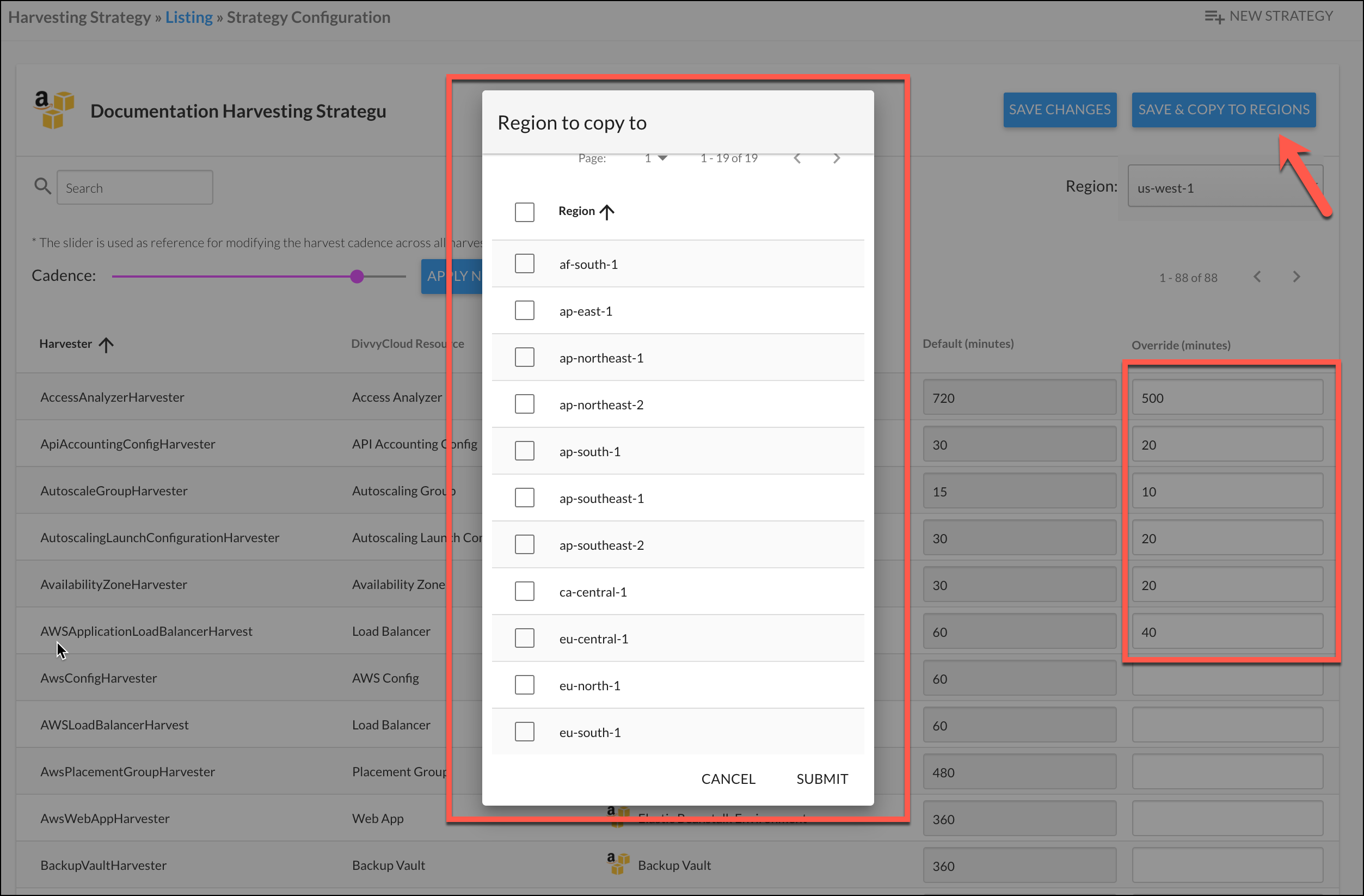Sort by Harvester column arrow
The height and width of the screenshot is (896, 1364).
[x=106, y=345]
